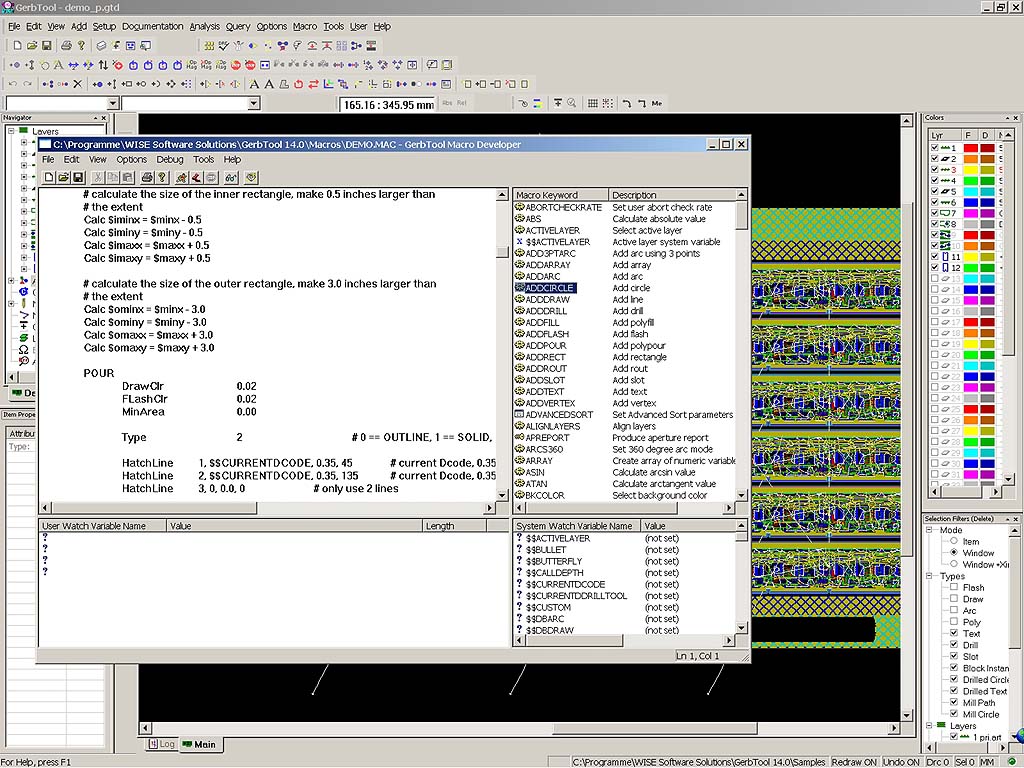Viewport: 1024px width, 768px height.
Task: Click the yellow grid icon in Analysis toolbar
Action: [x=209, y=46]
